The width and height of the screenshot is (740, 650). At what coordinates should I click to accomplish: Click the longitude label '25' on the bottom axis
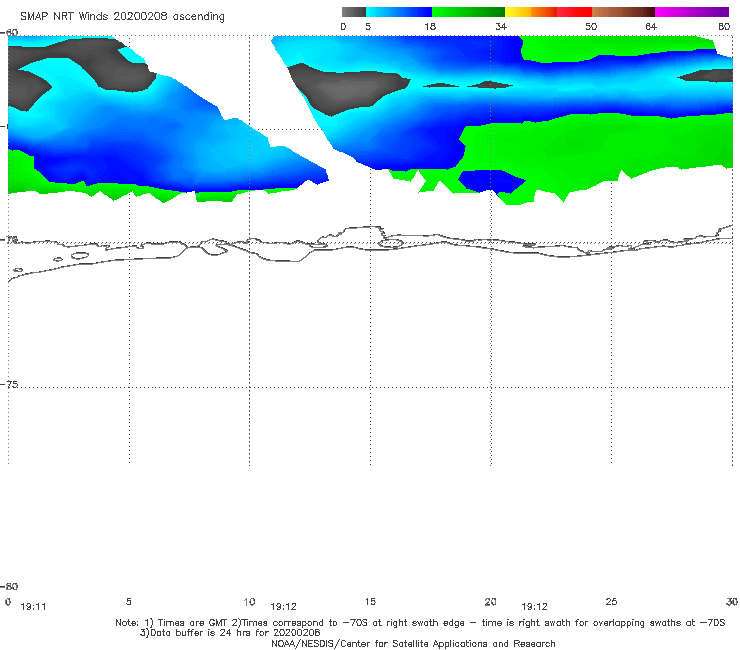pos(611,601)
